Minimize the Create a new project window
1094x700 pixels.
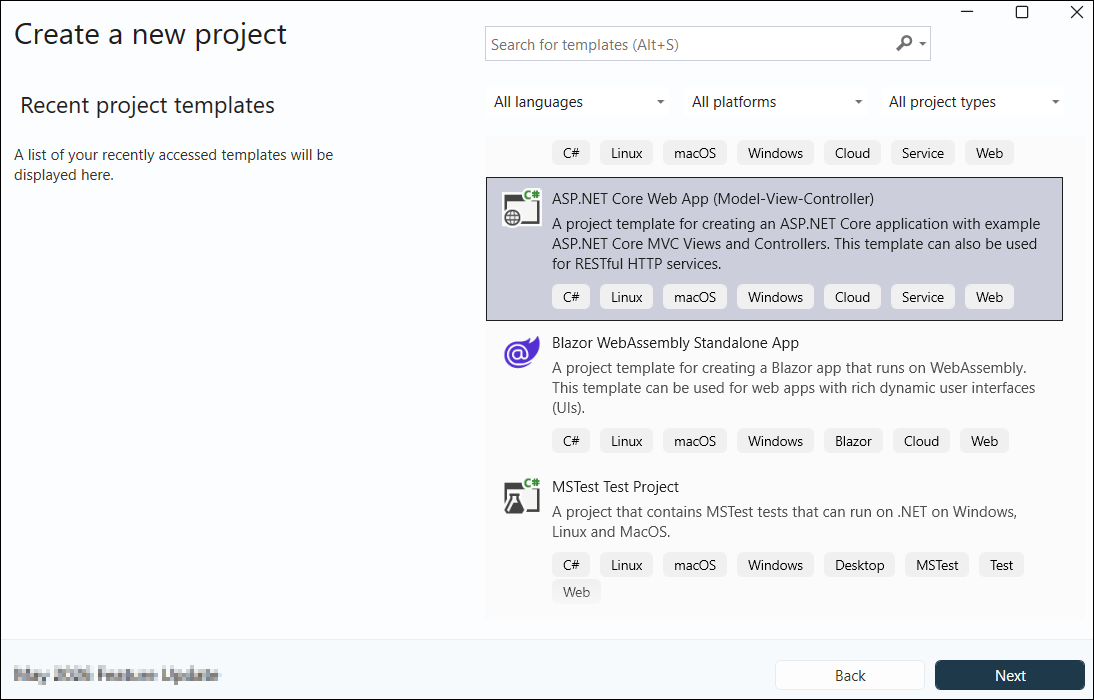(967, 12)
